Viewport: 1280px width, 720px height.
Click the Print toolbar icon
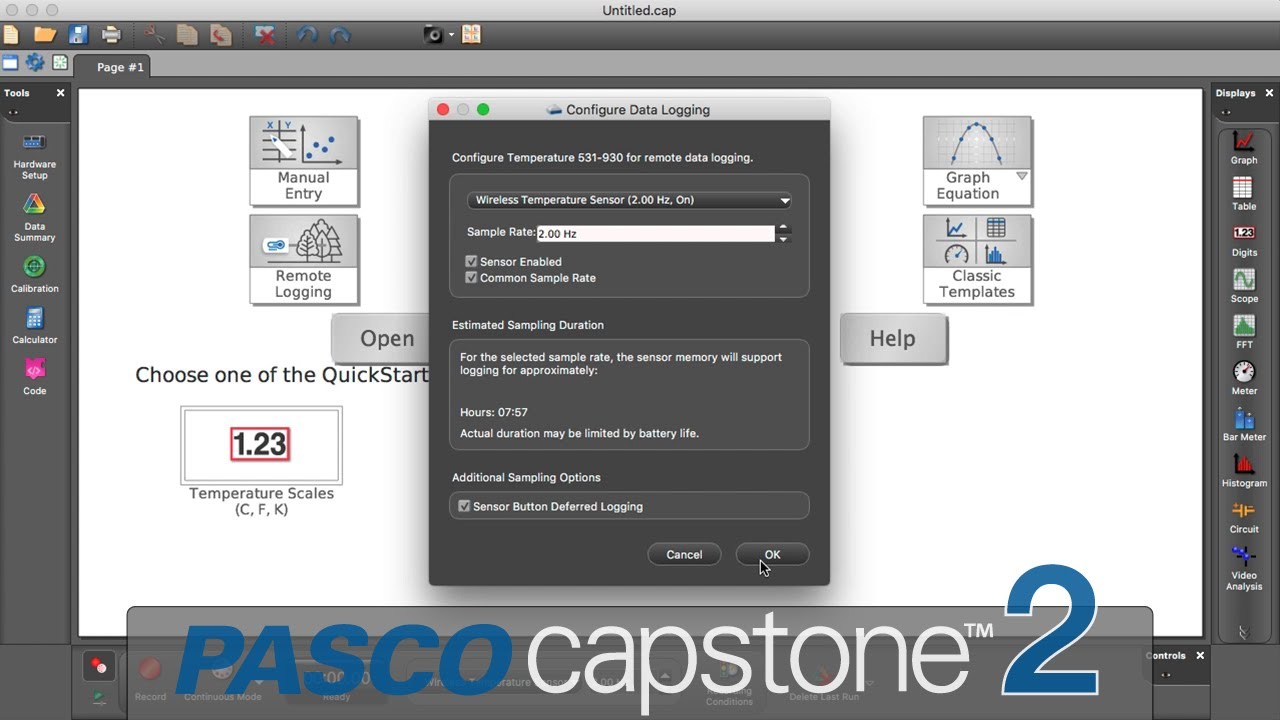(x=111, y=34)
